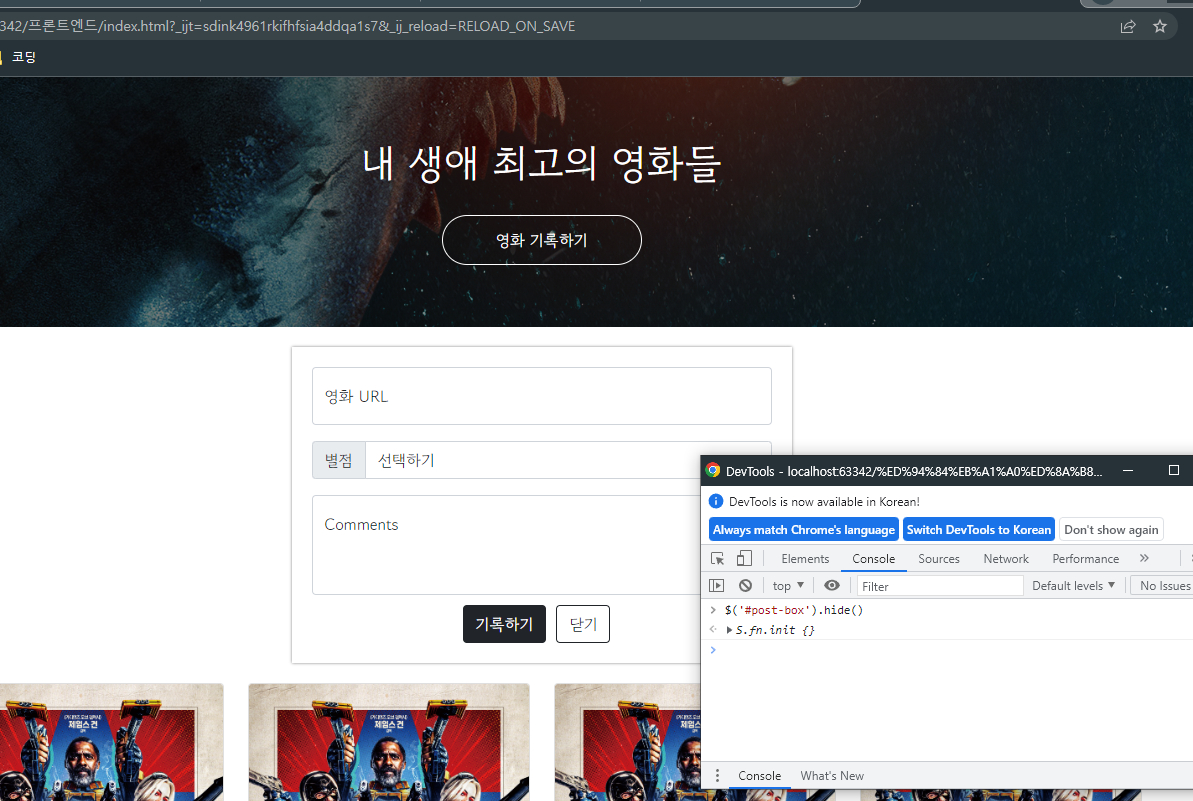Click the No Issues indicator
The image size is (1193, 801).
[1162, 586]
